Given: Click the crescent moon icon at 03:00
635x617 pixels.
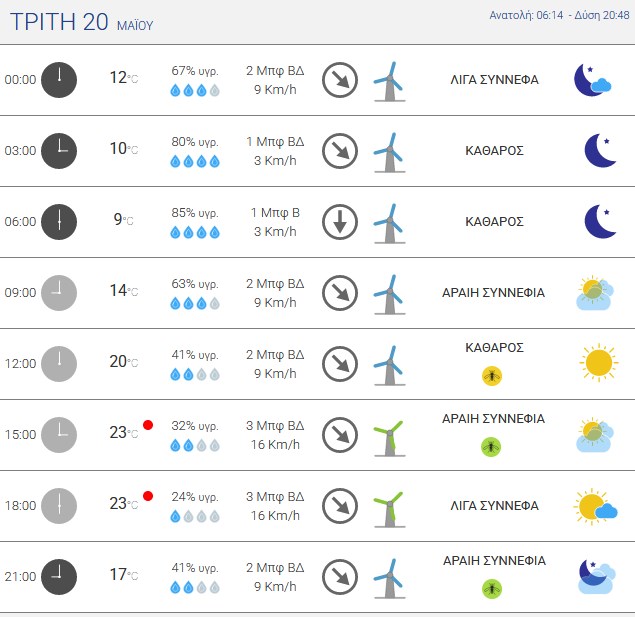Looking at the screenshot, I should tap(600, 151).
